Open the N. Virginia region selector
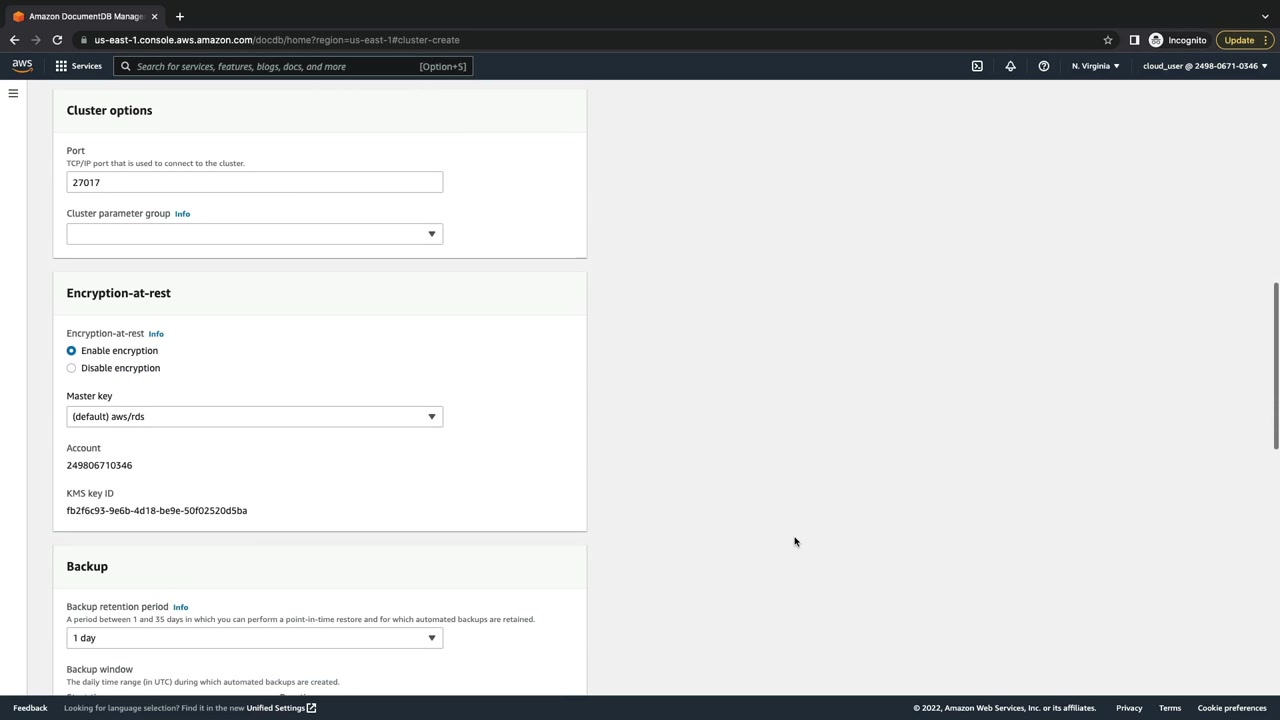1280x720 pixels. click(1096, 66)
